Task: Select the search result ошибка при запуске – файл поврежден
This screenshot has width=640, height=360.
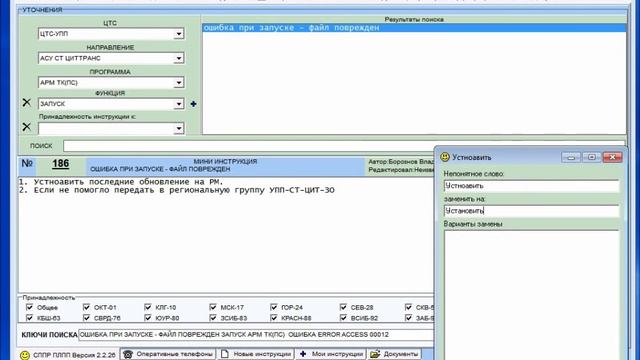Action: pos(414,28)
